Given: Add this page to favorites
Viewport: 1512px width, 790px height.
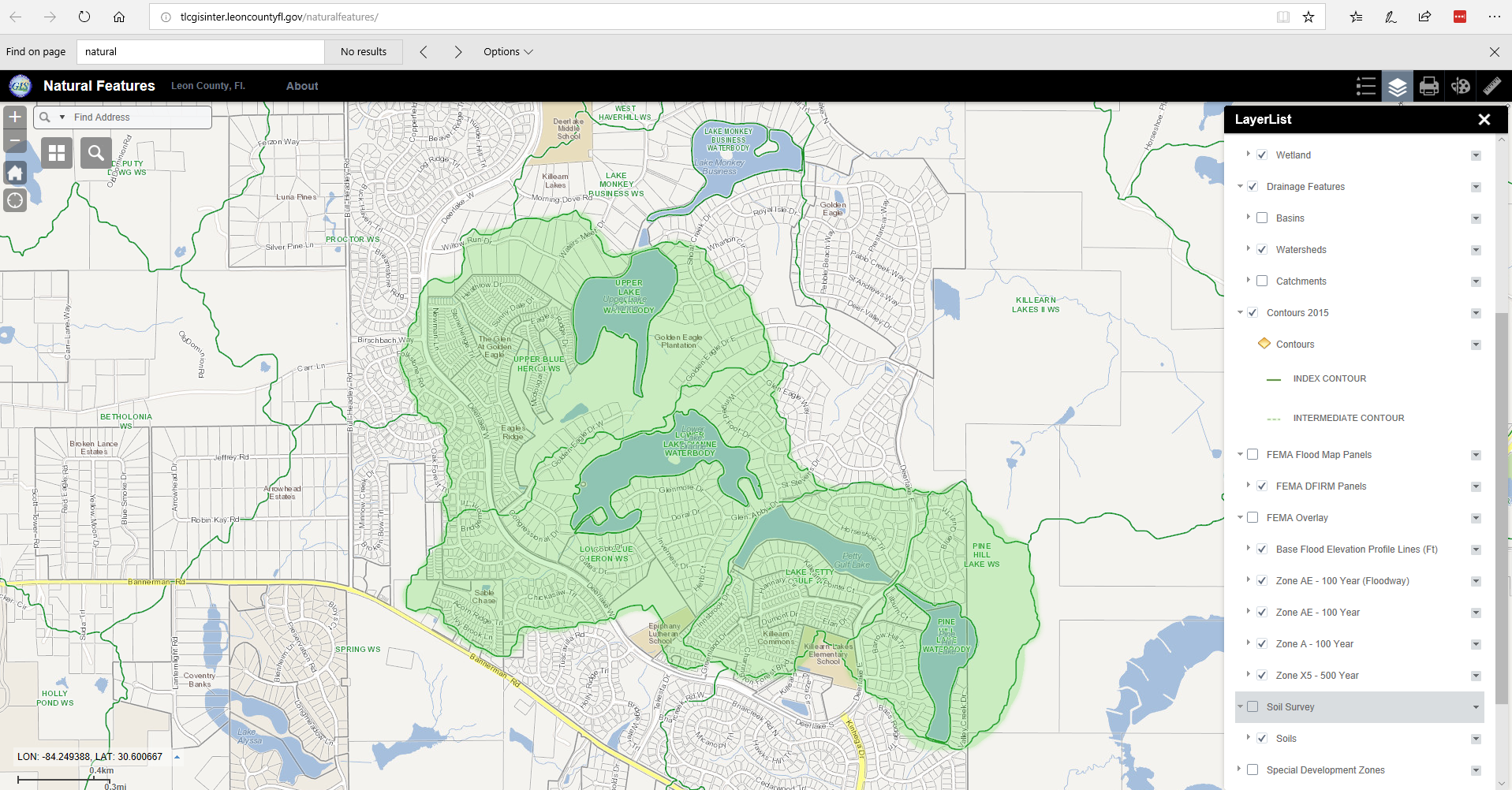Looking at the screenshot, I should click(x=1309, y=17).
